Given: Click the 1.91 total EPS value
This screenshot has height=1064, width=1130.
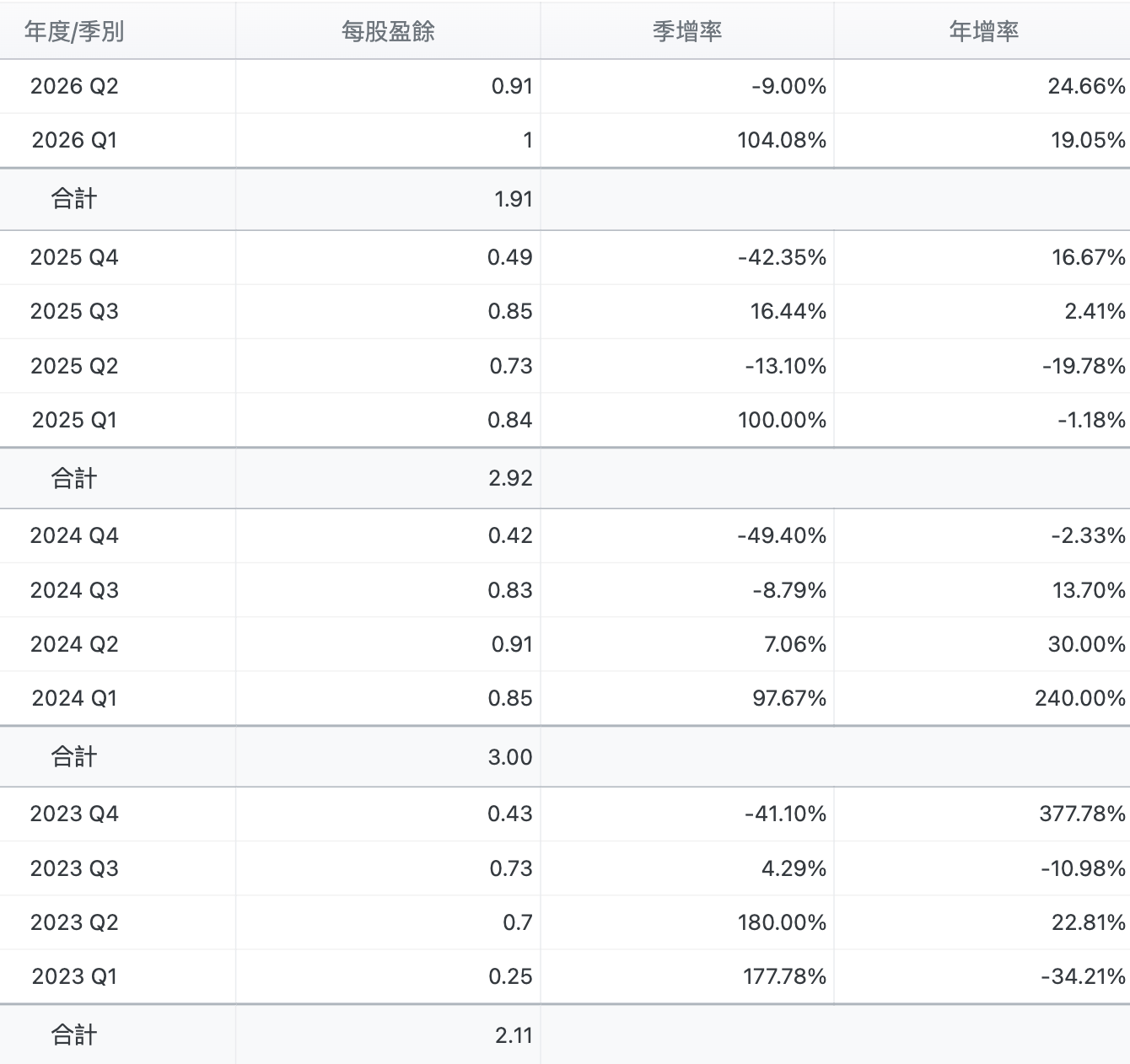Looking at the screenshot, I should 513,199.
